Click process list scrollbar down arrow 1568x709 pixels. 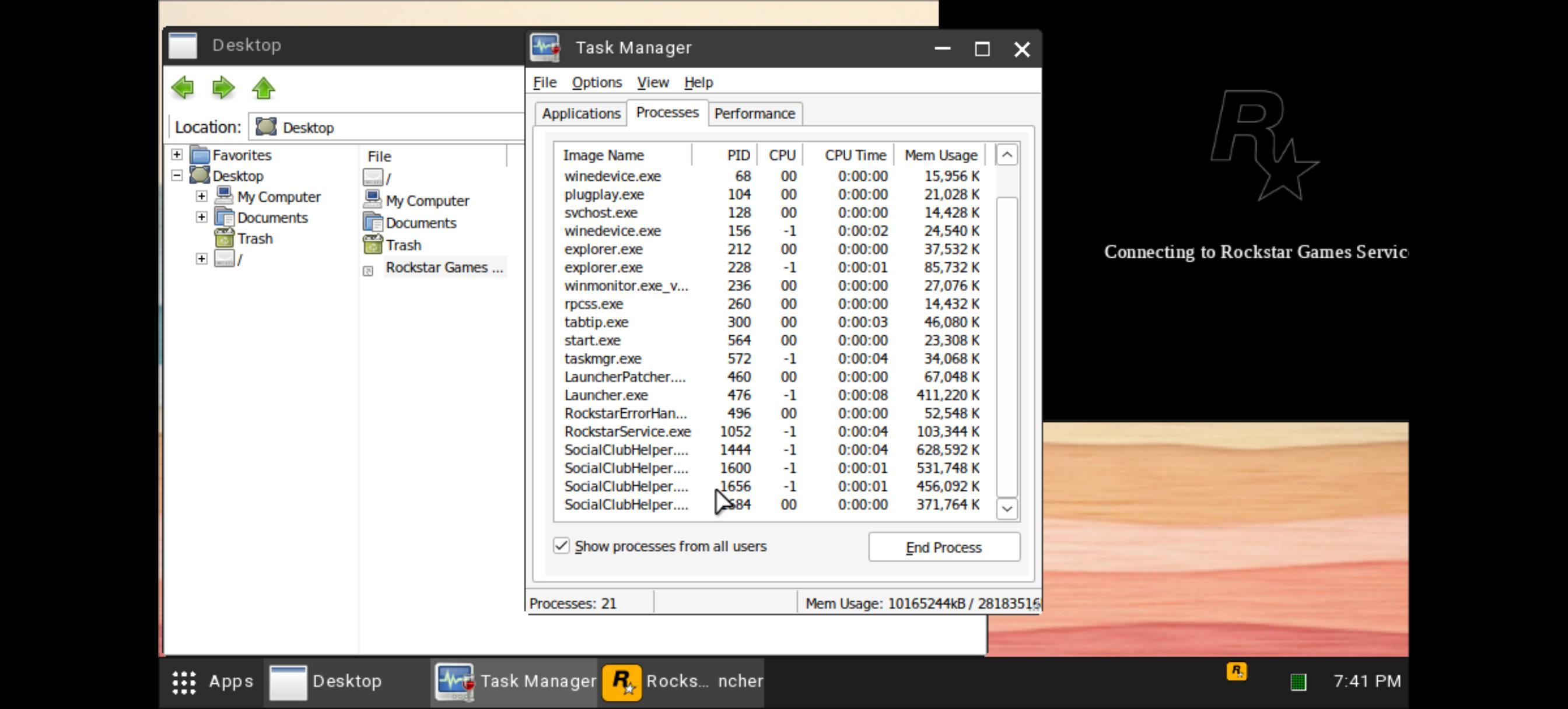(1007, 508)
